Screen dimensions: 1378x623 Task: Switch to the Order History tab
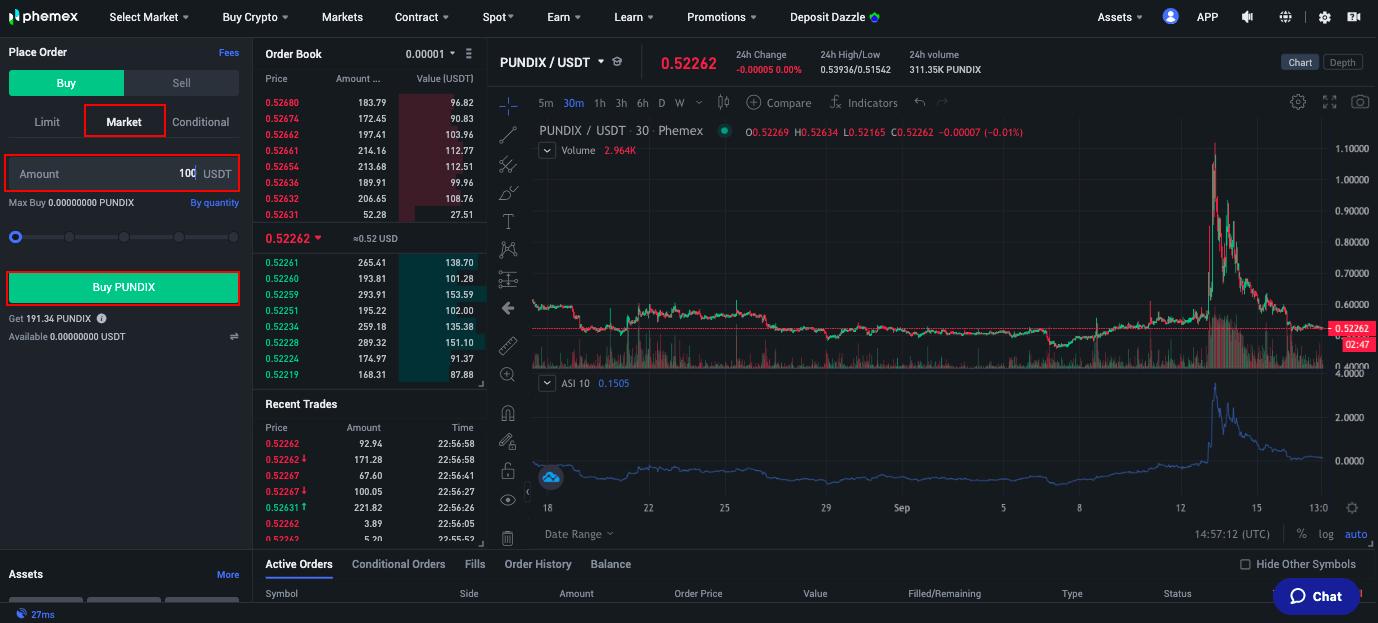538,564
